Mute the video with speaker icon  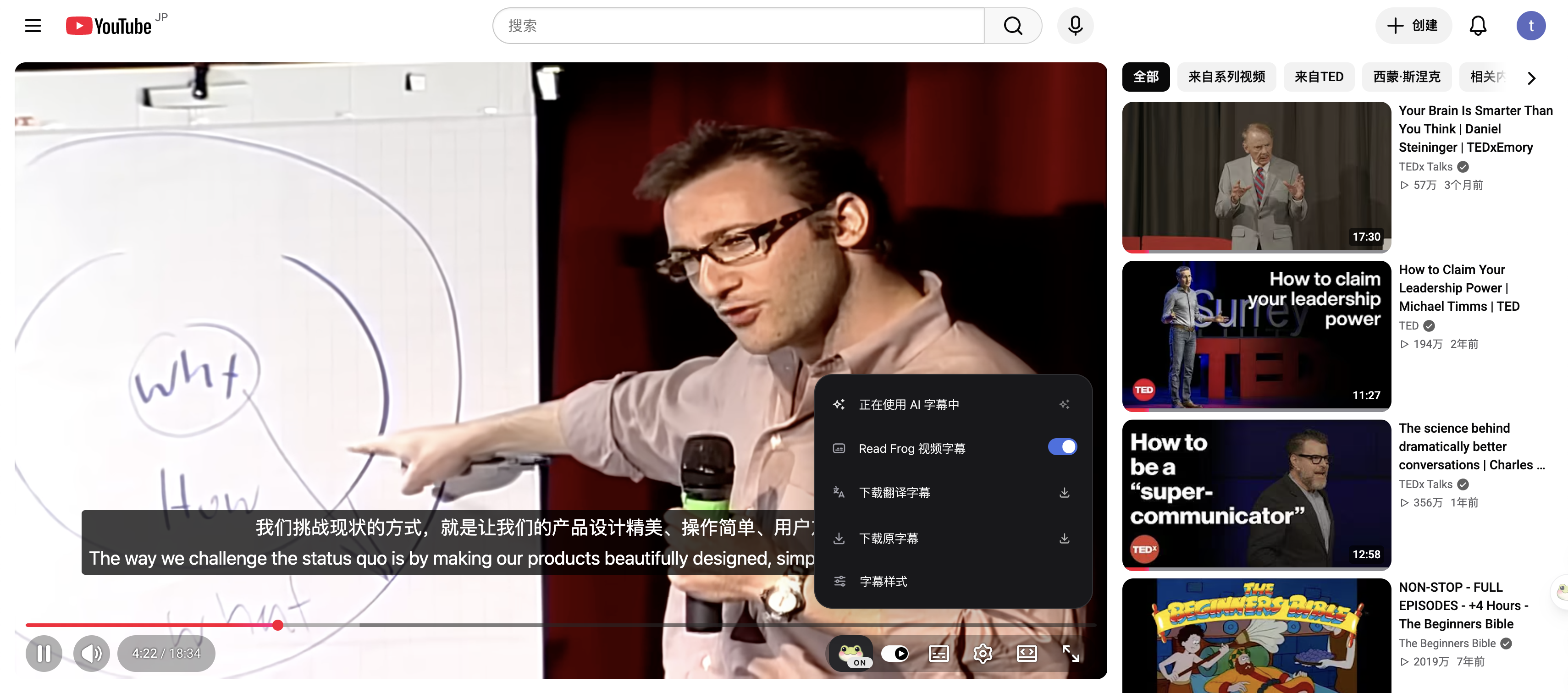click(91, 654)
